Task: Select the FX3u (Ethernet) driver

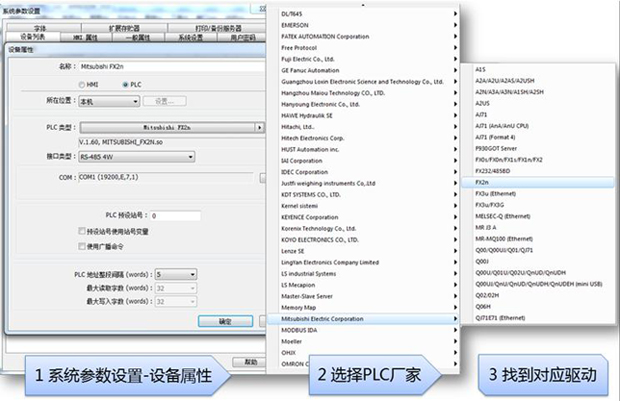Action: [x=538, y=194]
